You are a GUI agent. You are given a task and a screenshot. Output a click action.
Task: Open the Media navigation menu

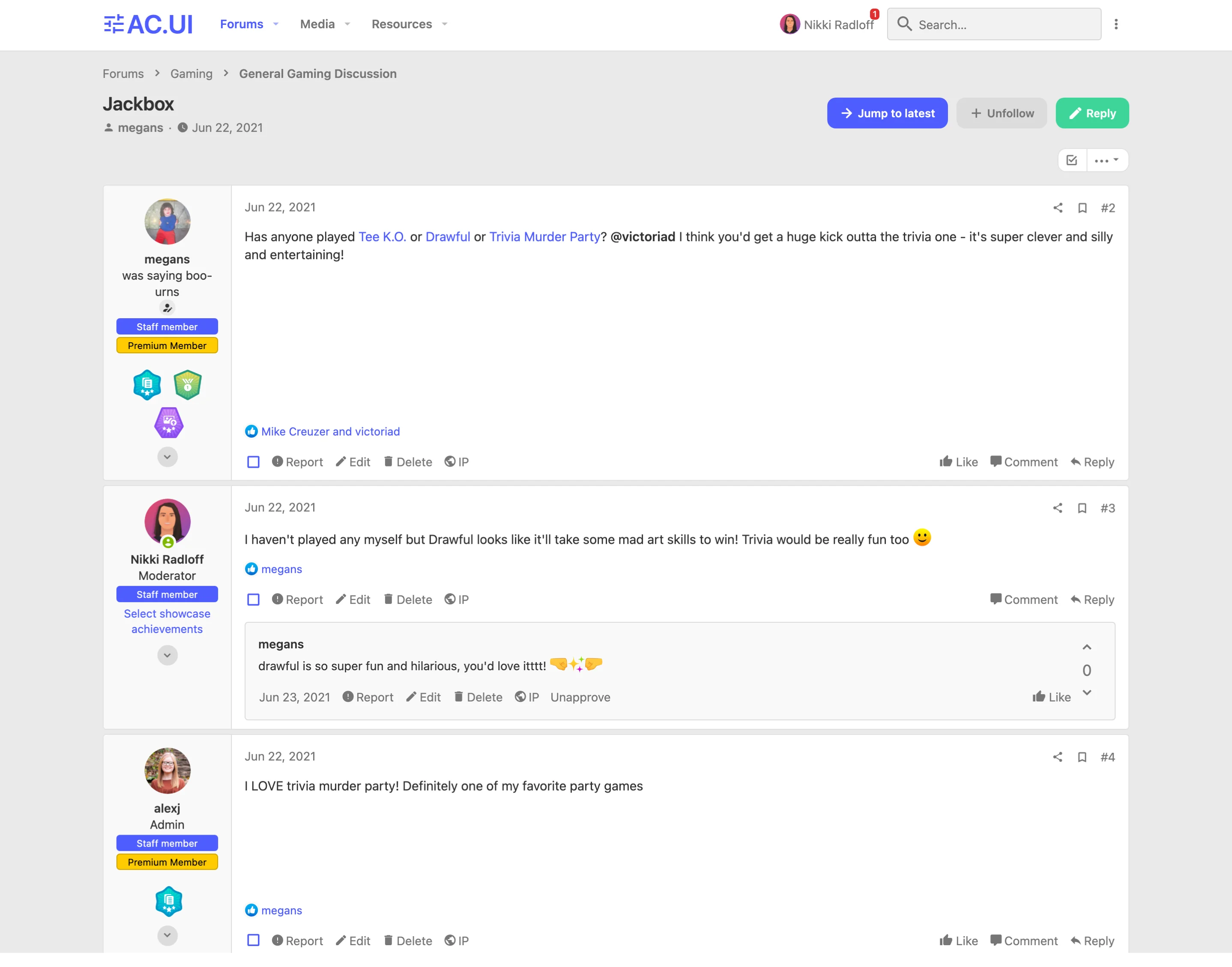[326, 24]
